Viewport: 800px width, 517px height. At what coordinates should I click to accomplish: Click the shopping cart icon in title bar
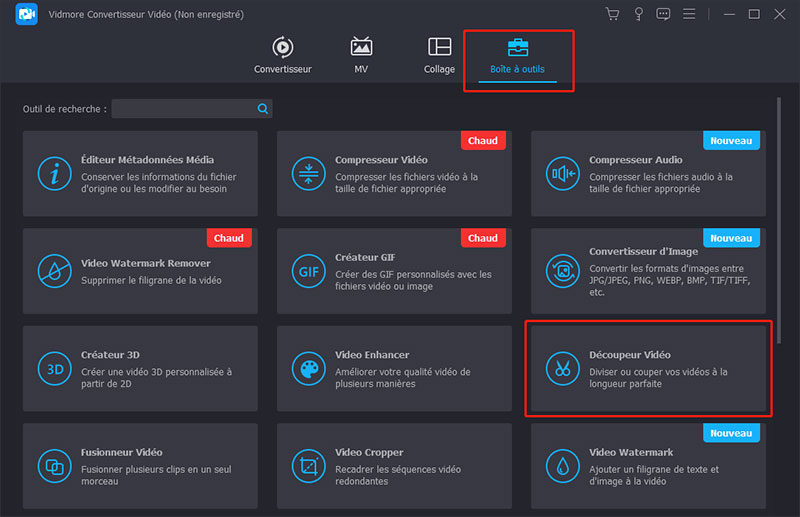click(x=613, y=14)
